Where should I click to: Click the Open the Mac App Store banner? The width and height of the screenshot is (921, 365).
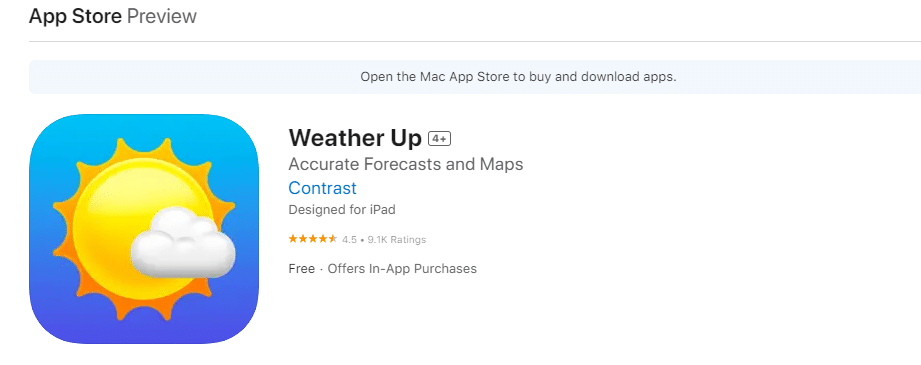click(x=475, y=76)
